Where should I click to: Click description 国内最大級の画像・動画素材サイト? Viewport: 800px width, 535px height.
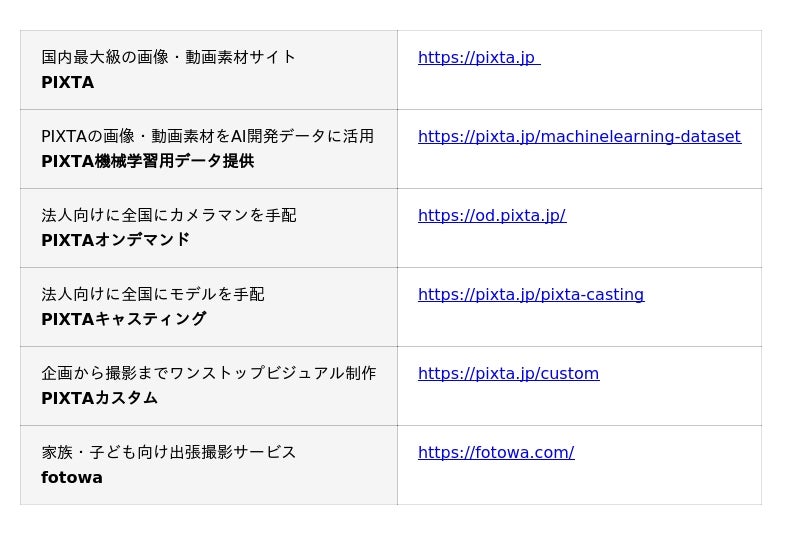pyautogui.click(x=168, y=57)
